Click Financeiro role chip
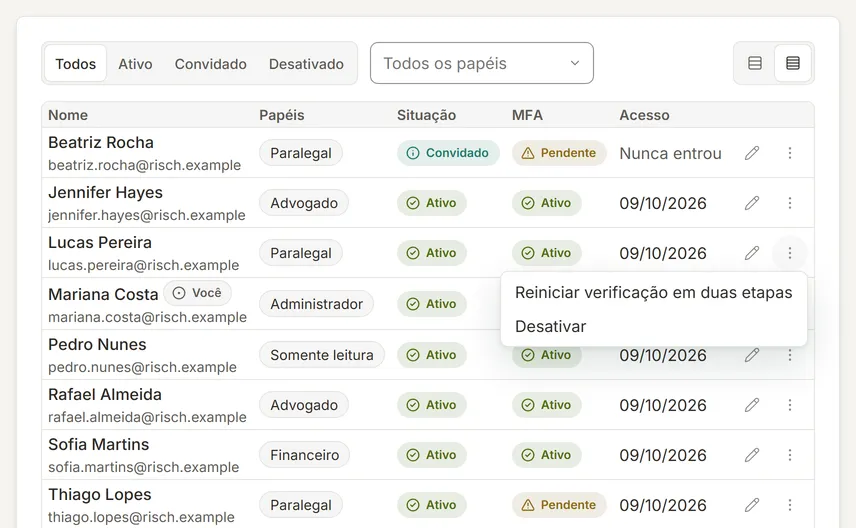Viewport: 856px width, 528px height. [x=305, y=455]
